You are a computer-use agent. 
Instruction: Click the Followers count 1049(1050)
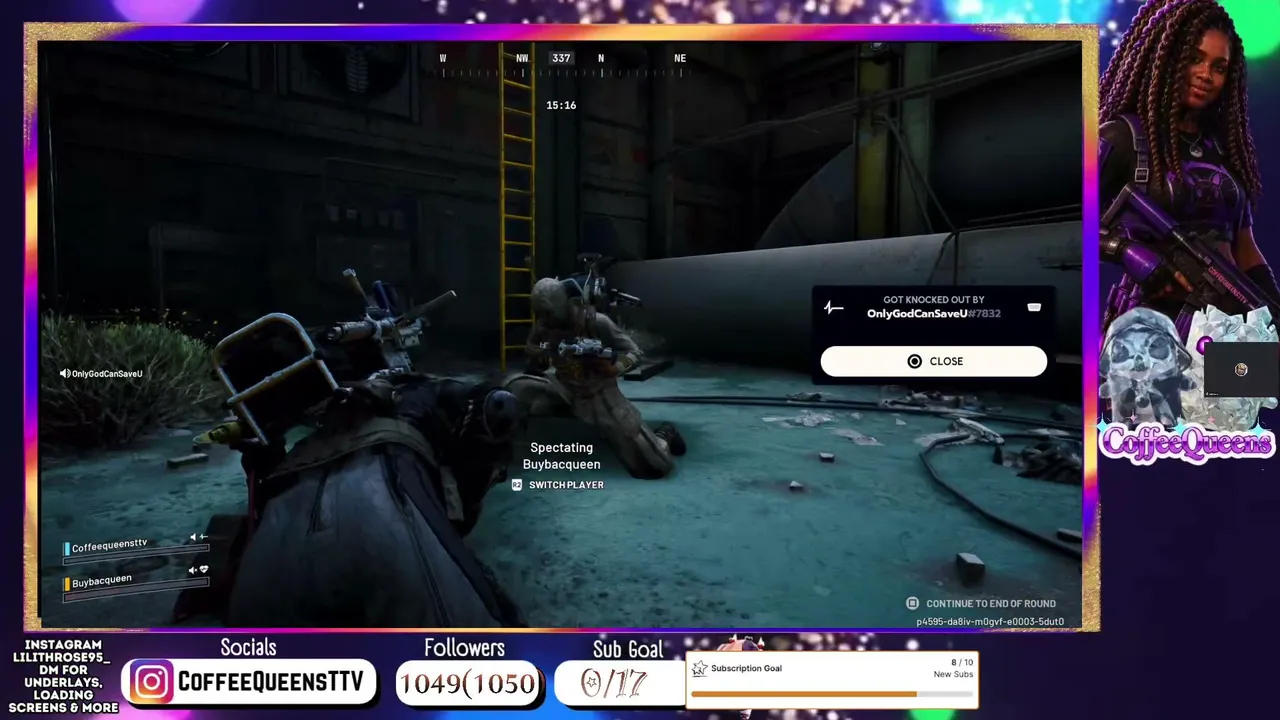coord(468,683)
